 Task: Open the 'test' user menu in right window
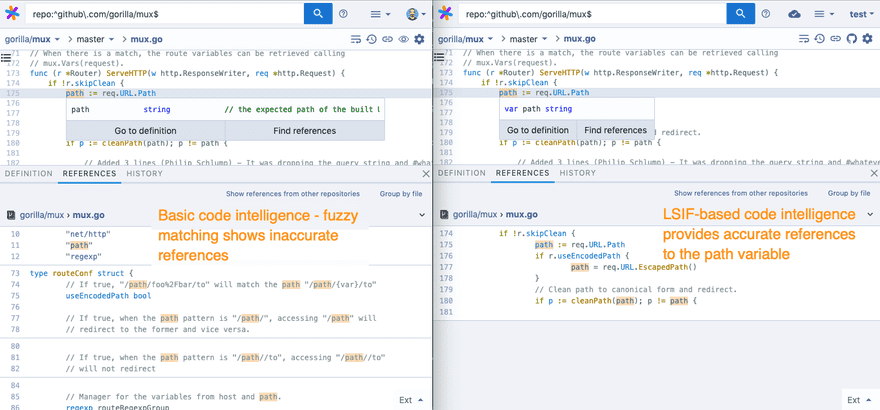coord(861,14)
